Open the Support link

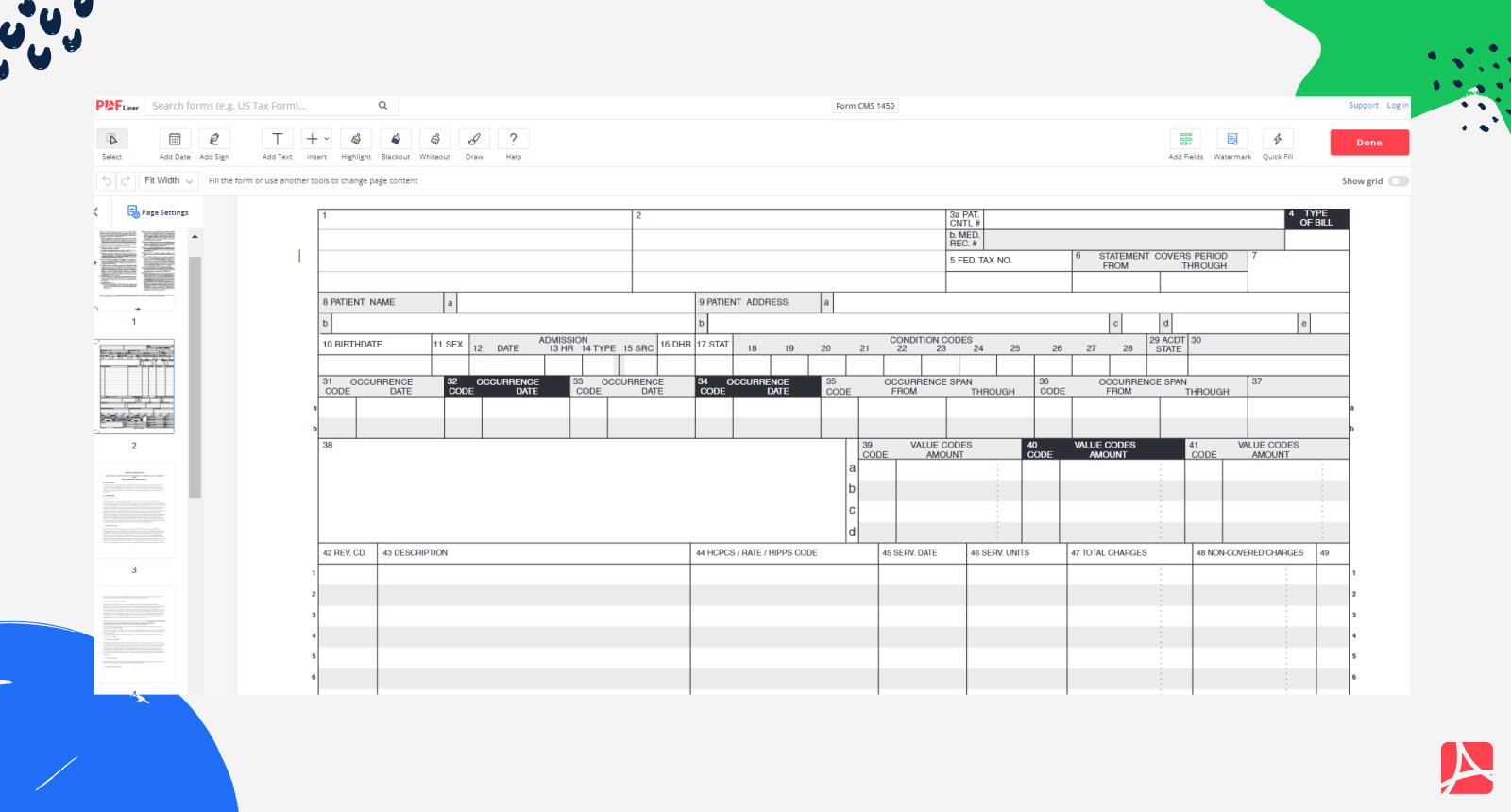1363,106
